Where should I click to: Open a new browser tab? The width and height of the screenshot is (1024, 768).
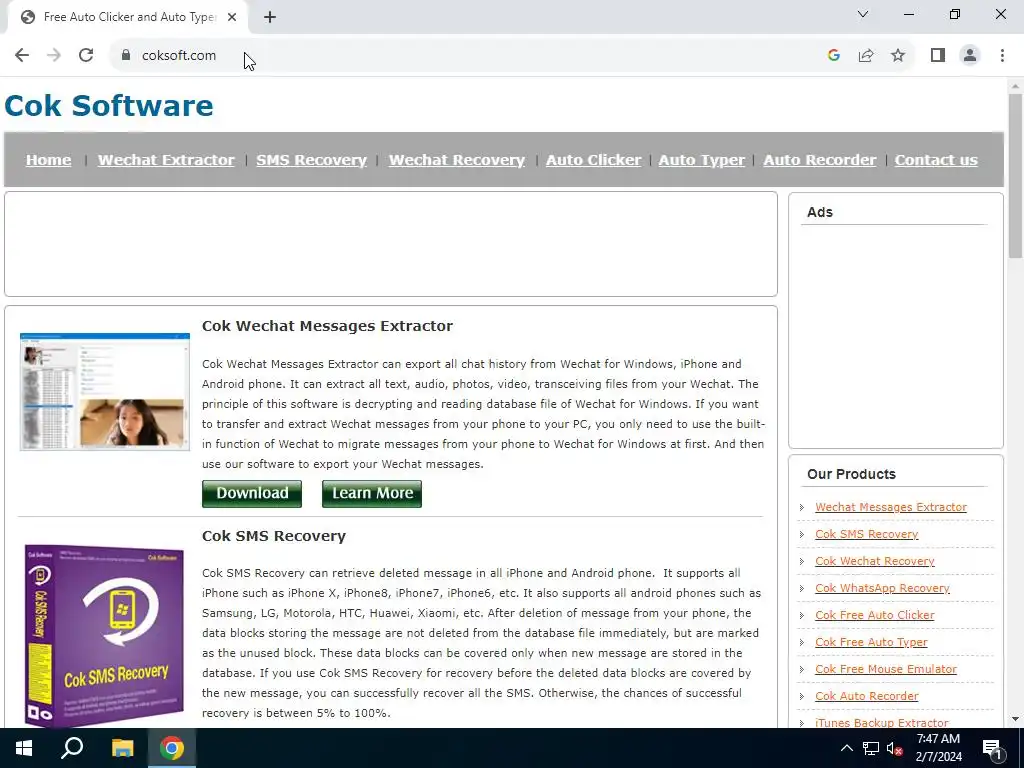point(270,18)
